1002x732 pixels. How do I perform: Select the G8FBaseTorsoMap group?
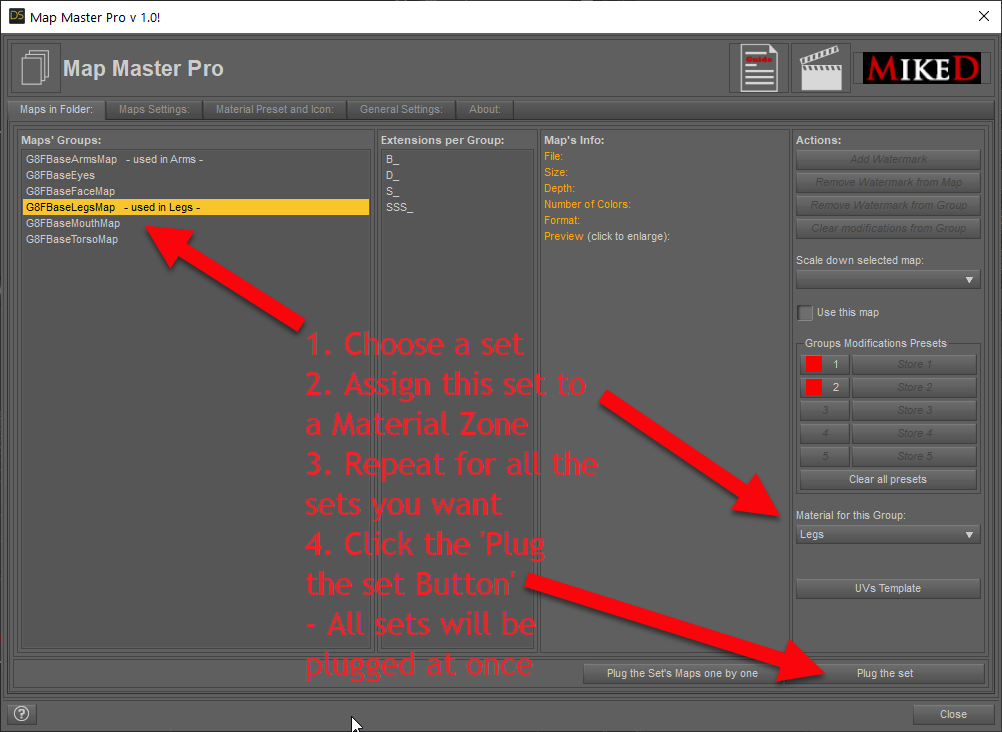(x=196, y=239)
